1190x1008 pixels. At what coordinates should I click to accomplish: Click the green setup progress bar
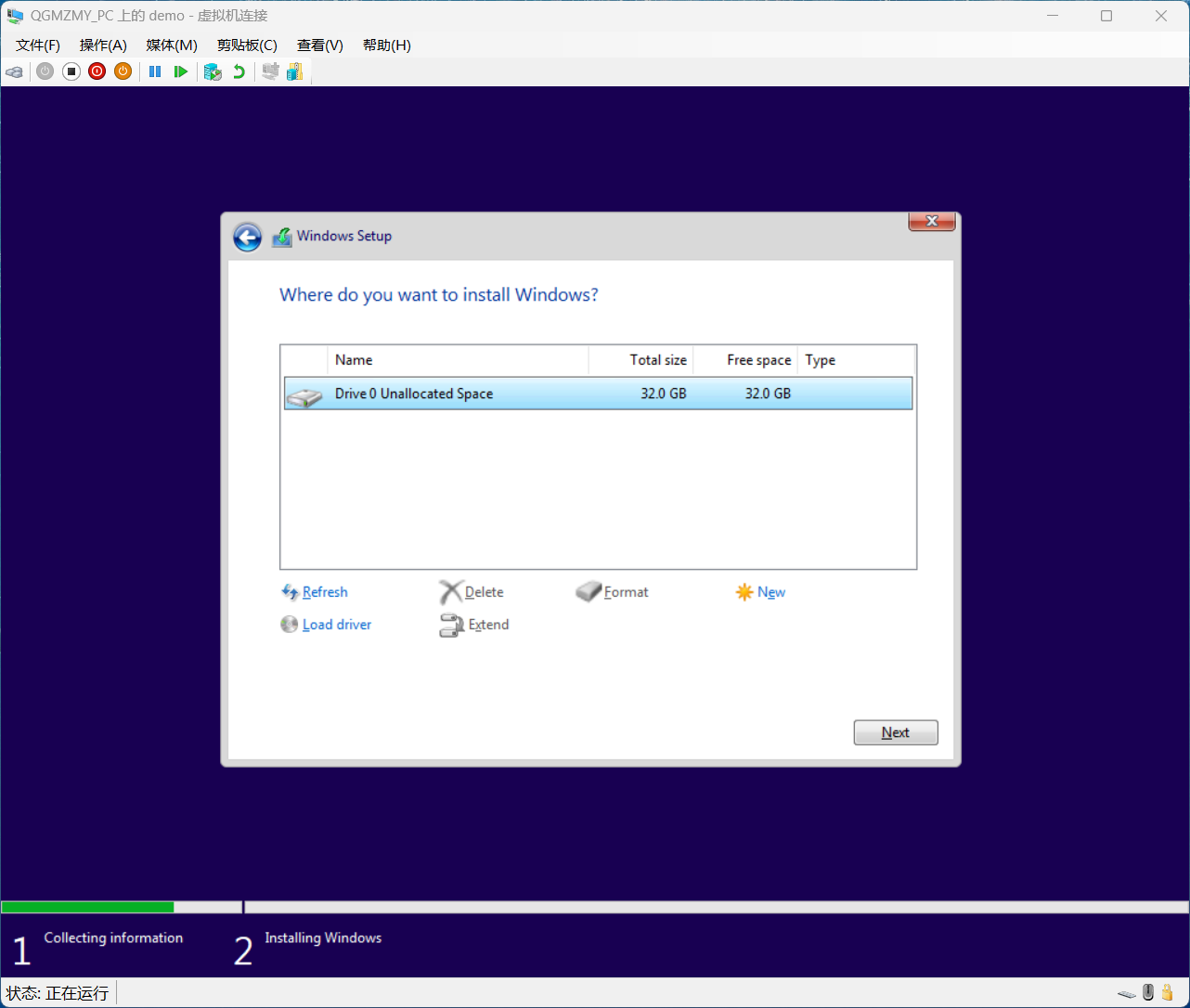tap(88, 907)
